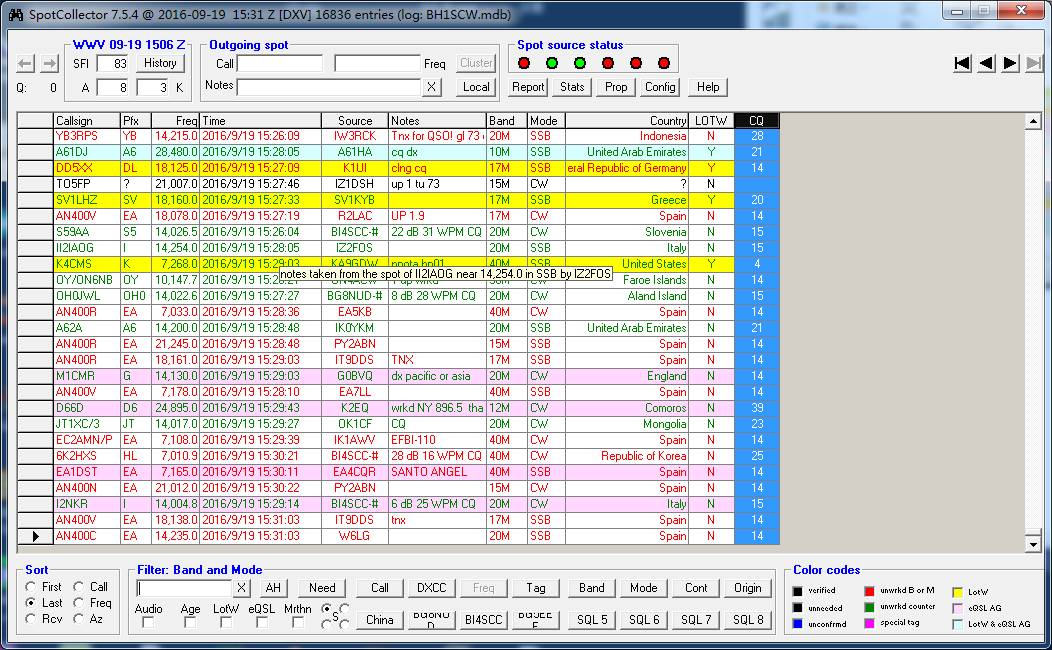1052x650 pixels.
Task: Click the previous entry arrow icon
Action: [986, 63]
